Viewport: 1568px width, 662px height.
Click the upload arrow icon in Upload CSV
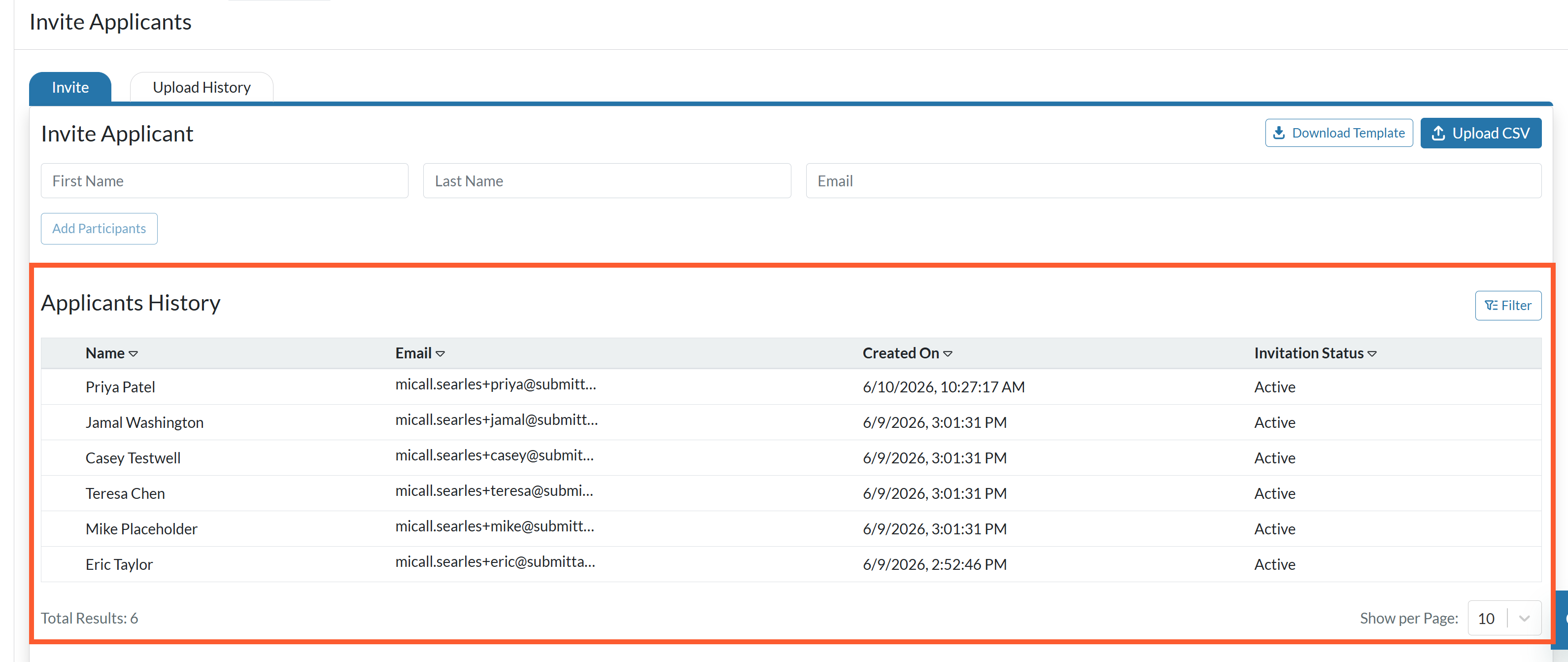click(x=1438, y=133)
